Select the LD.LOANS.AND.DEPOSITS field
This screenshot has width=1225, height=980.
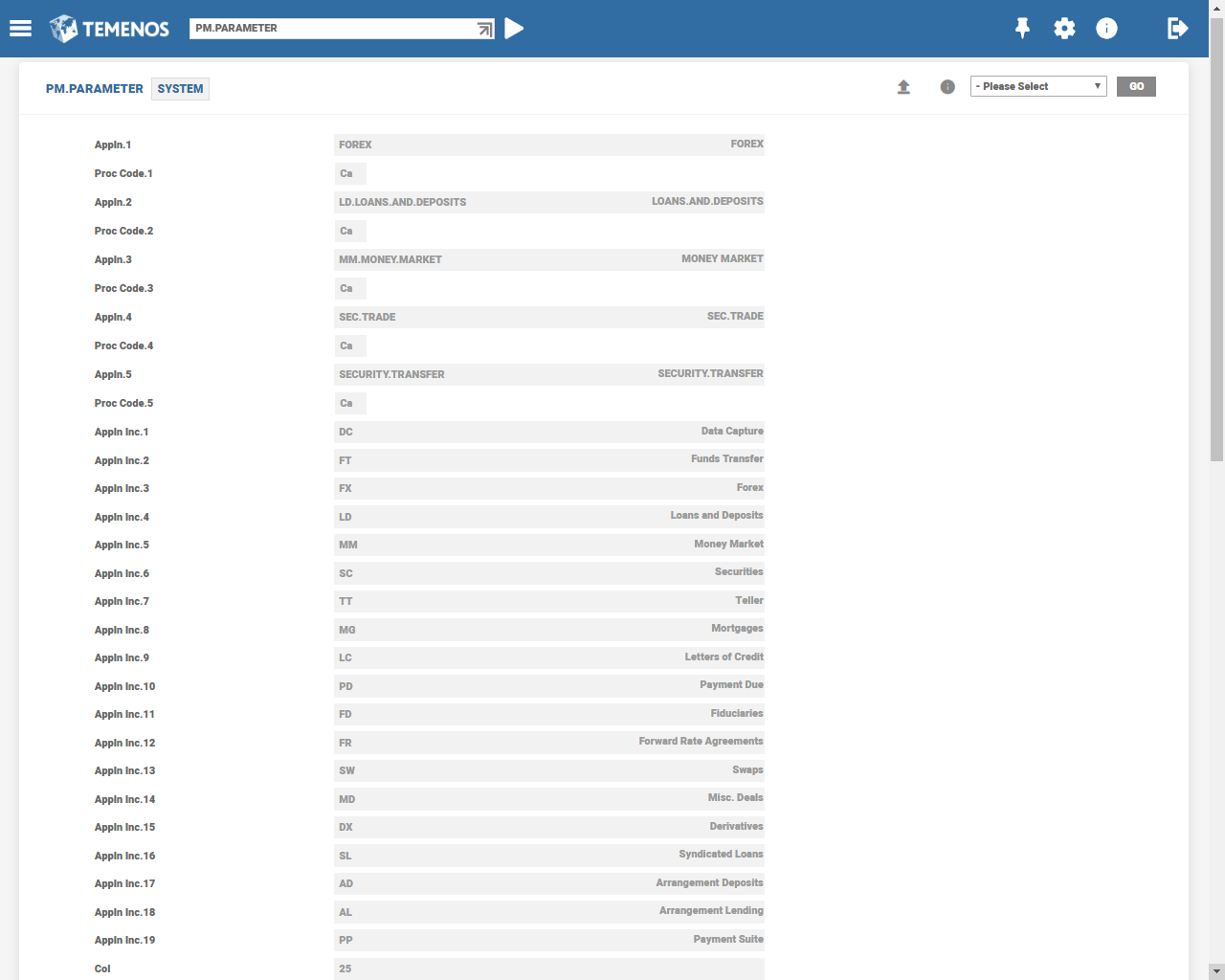pos(549,202)
